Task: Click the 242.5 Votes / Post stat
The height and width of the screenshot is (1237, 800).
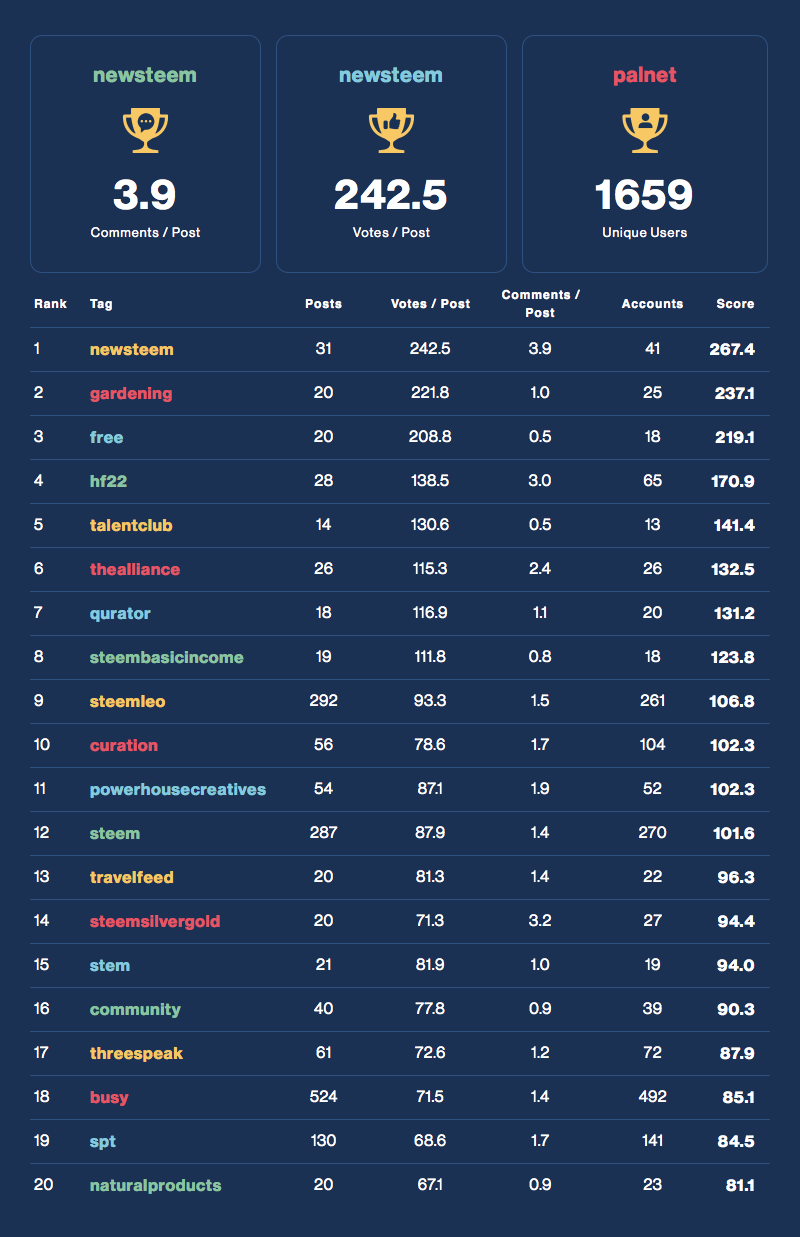Action: point(391,194)
